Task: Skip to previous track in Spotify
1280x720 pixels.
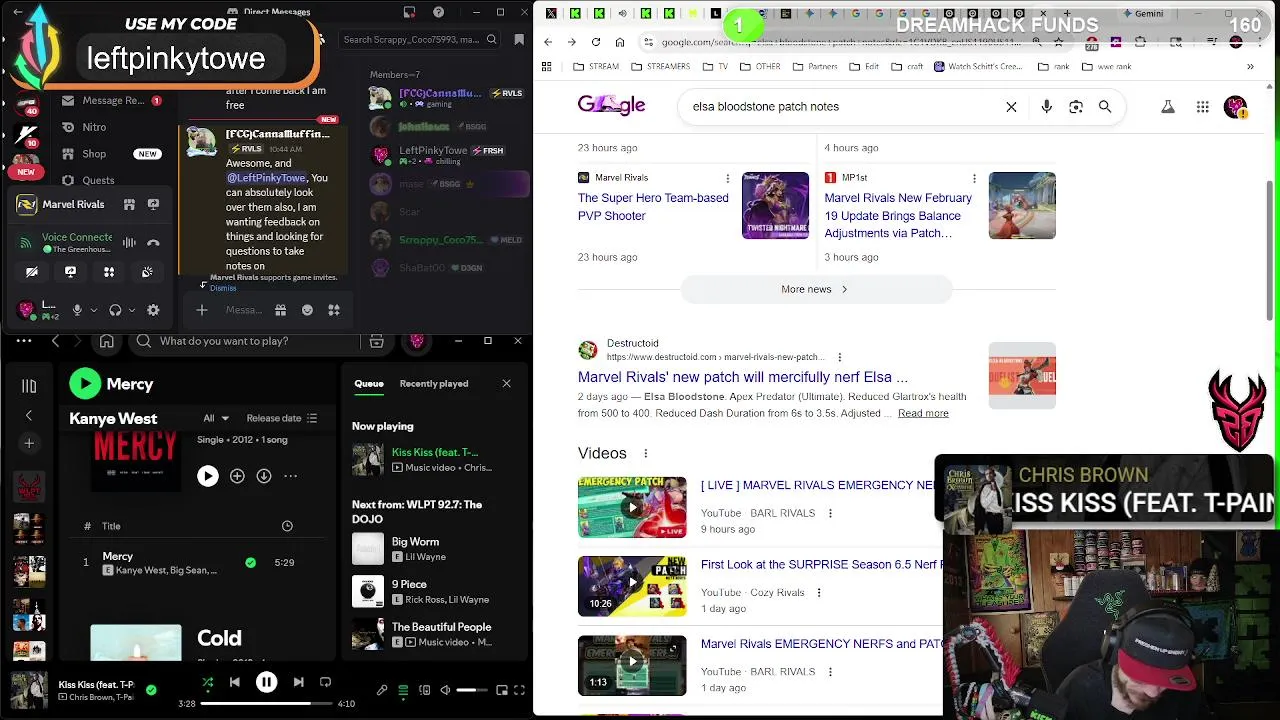Action: click(x=234, y=683)
